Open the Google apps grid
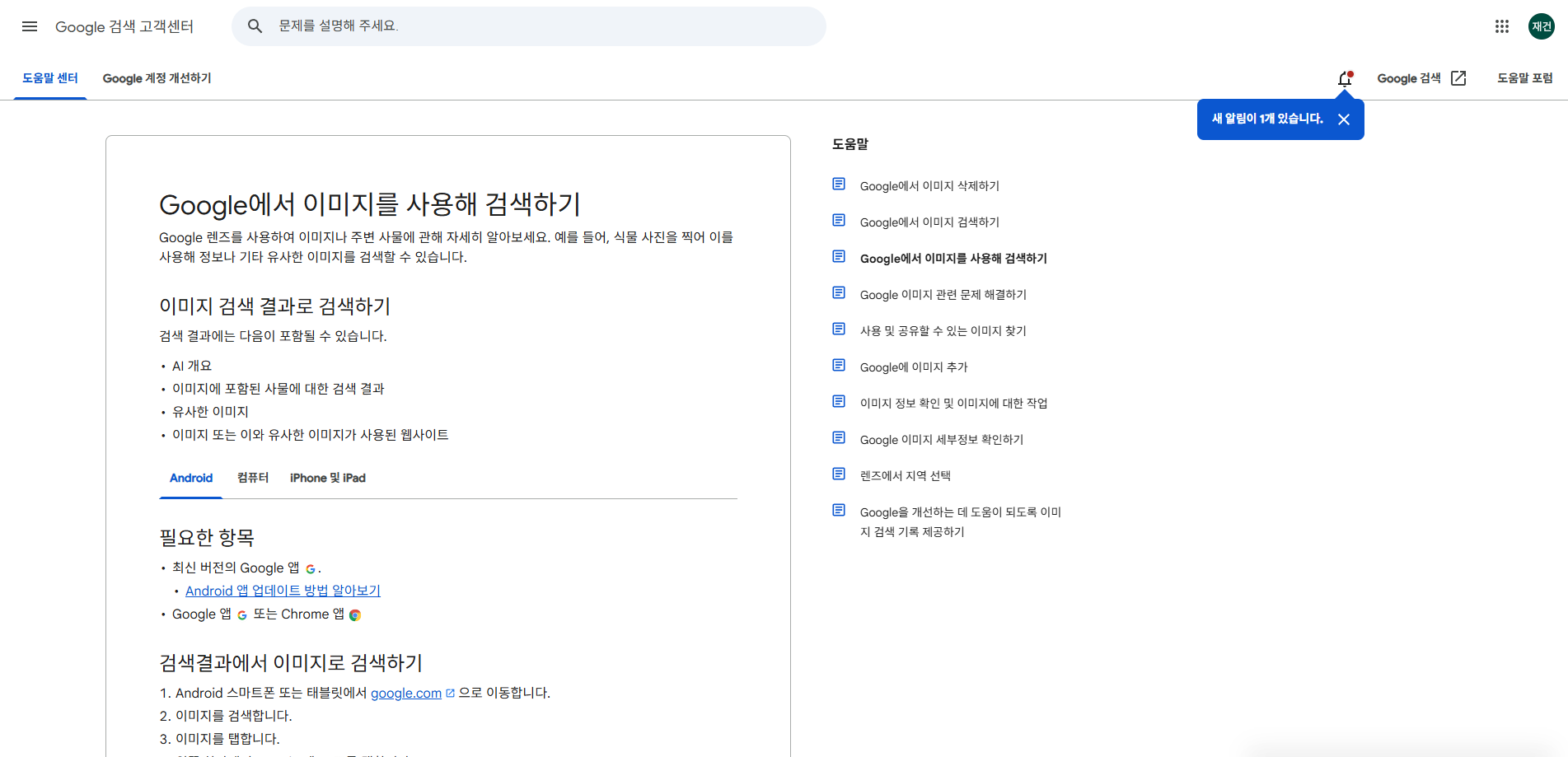This screenshot has width=1568, height=757. pos(1502,26)
